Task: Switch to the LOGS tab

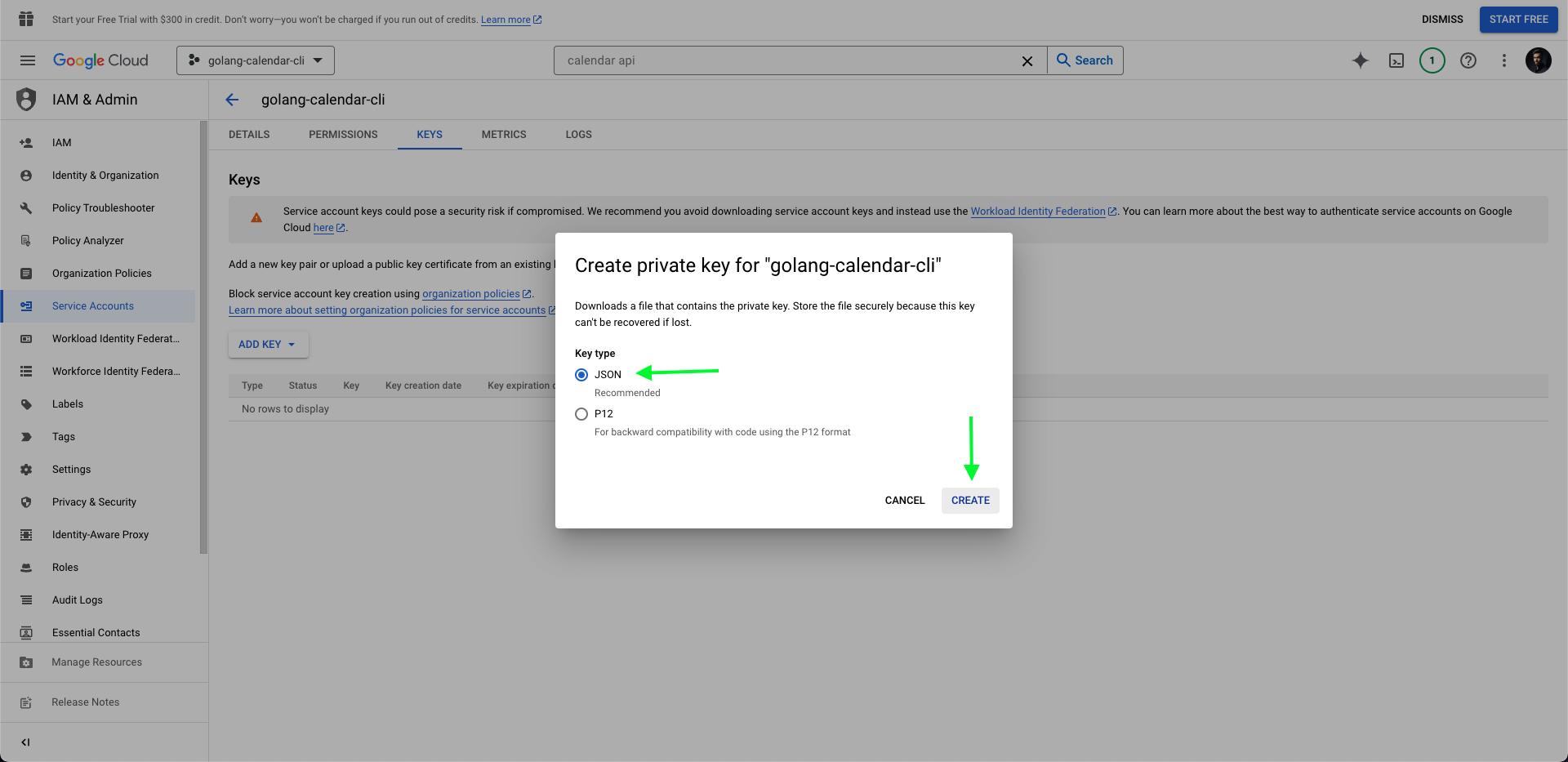Action: pos(579,135)
